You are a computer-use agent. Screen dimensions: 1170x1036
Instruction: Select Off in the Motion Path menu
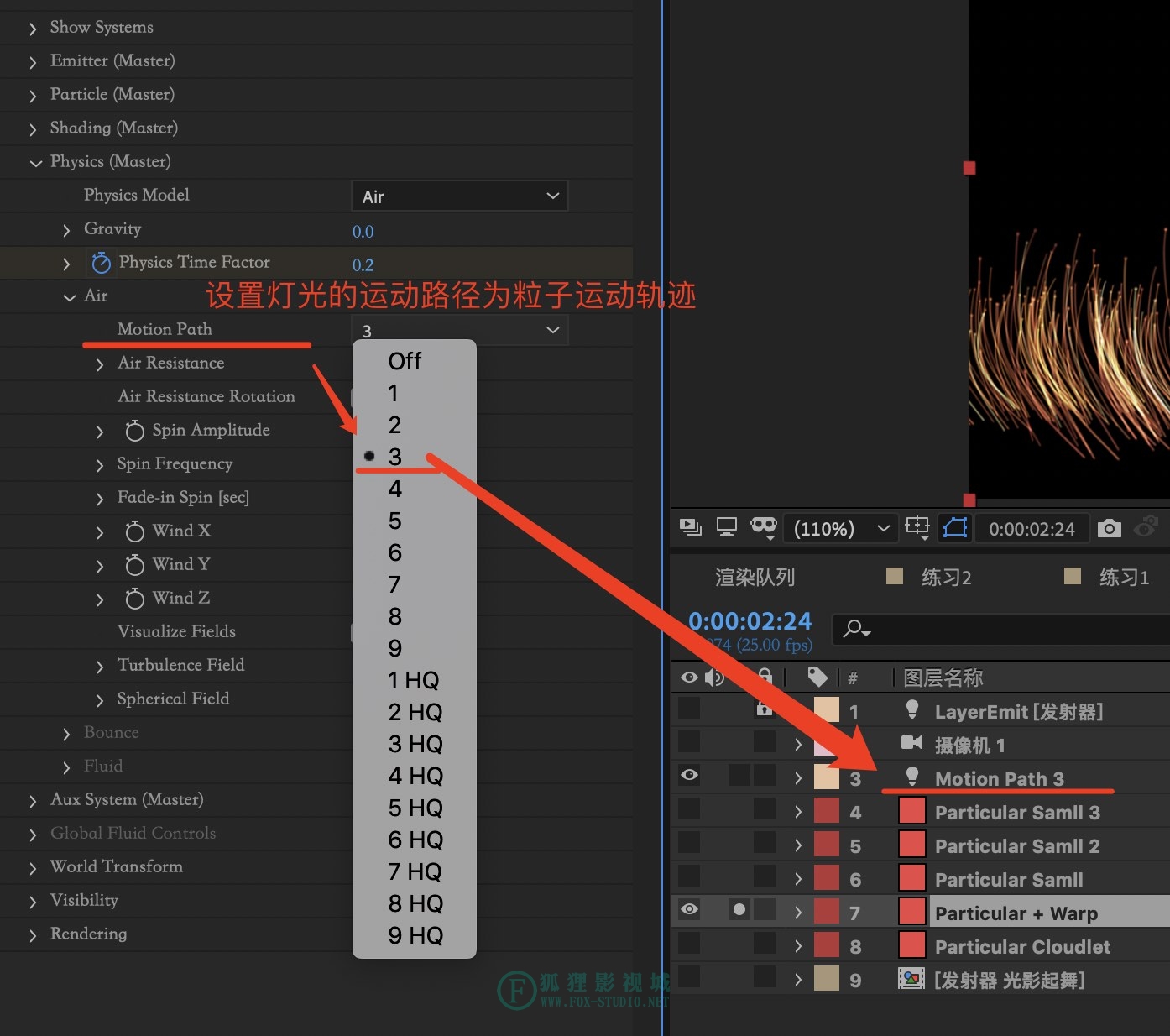[415, 361]
